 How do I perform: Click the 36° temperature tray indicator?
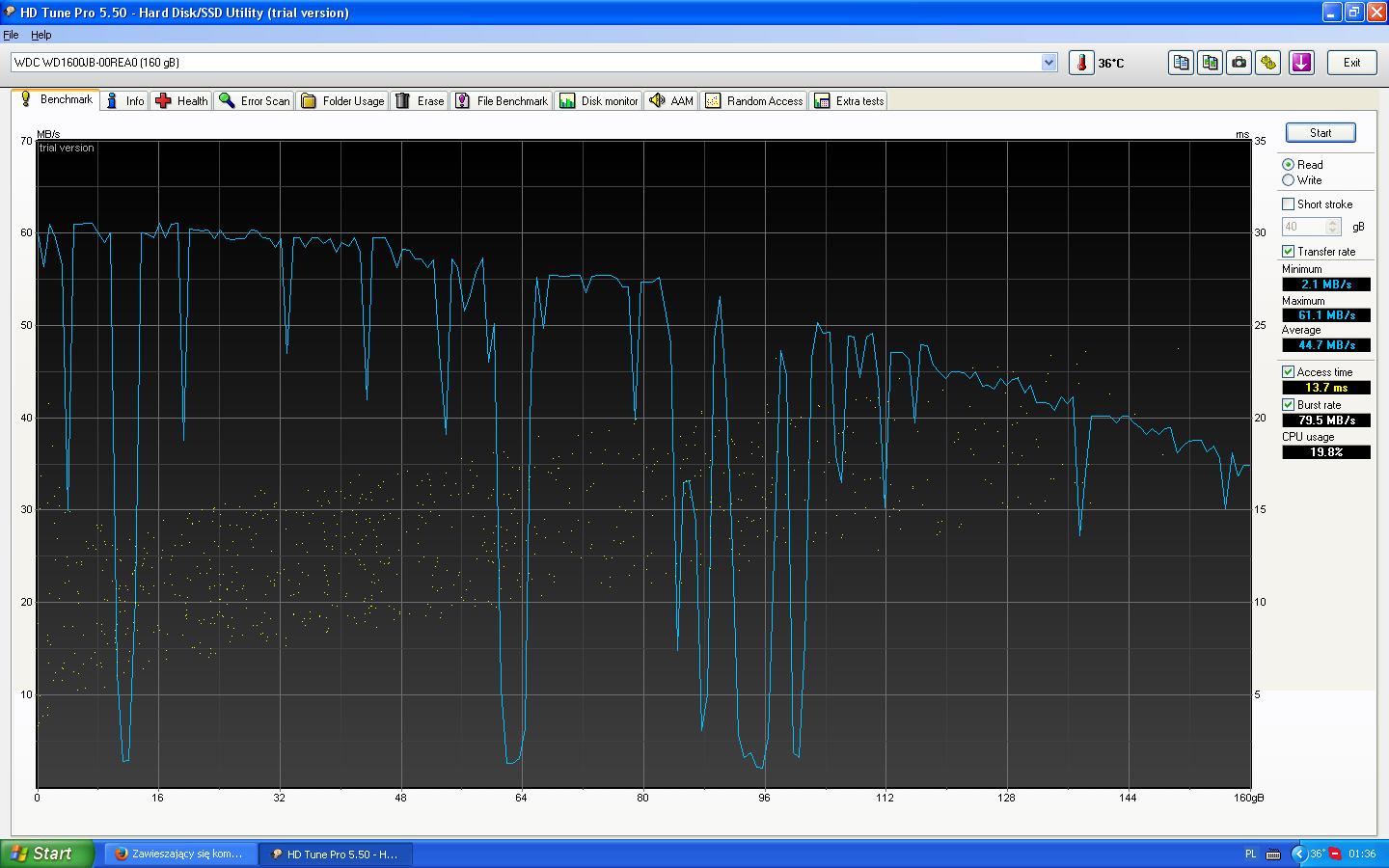click(1317, 854)
